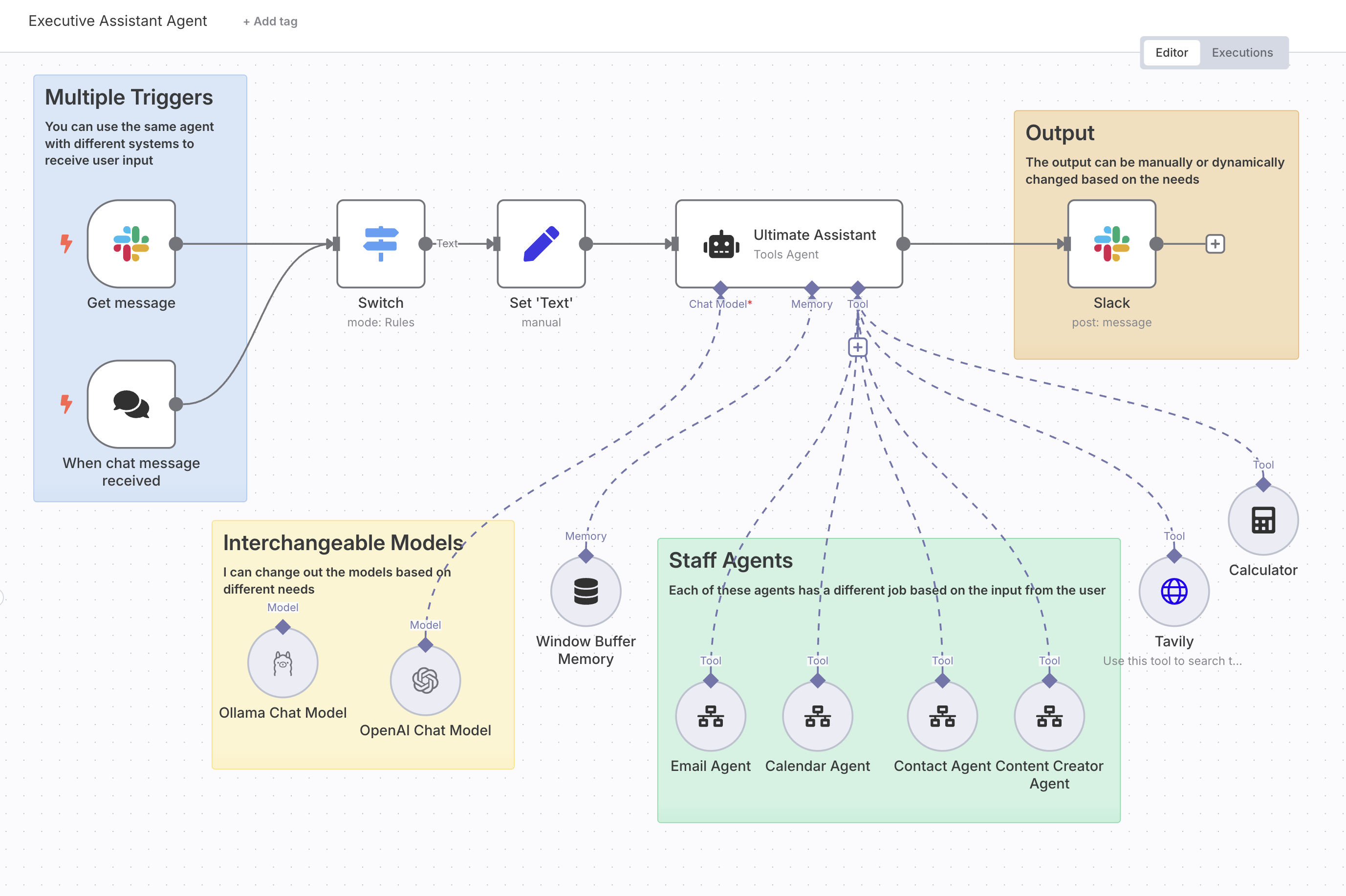Open the OpenAI Chat Model node
The image size is (1346, 896).
pos(425,681)
